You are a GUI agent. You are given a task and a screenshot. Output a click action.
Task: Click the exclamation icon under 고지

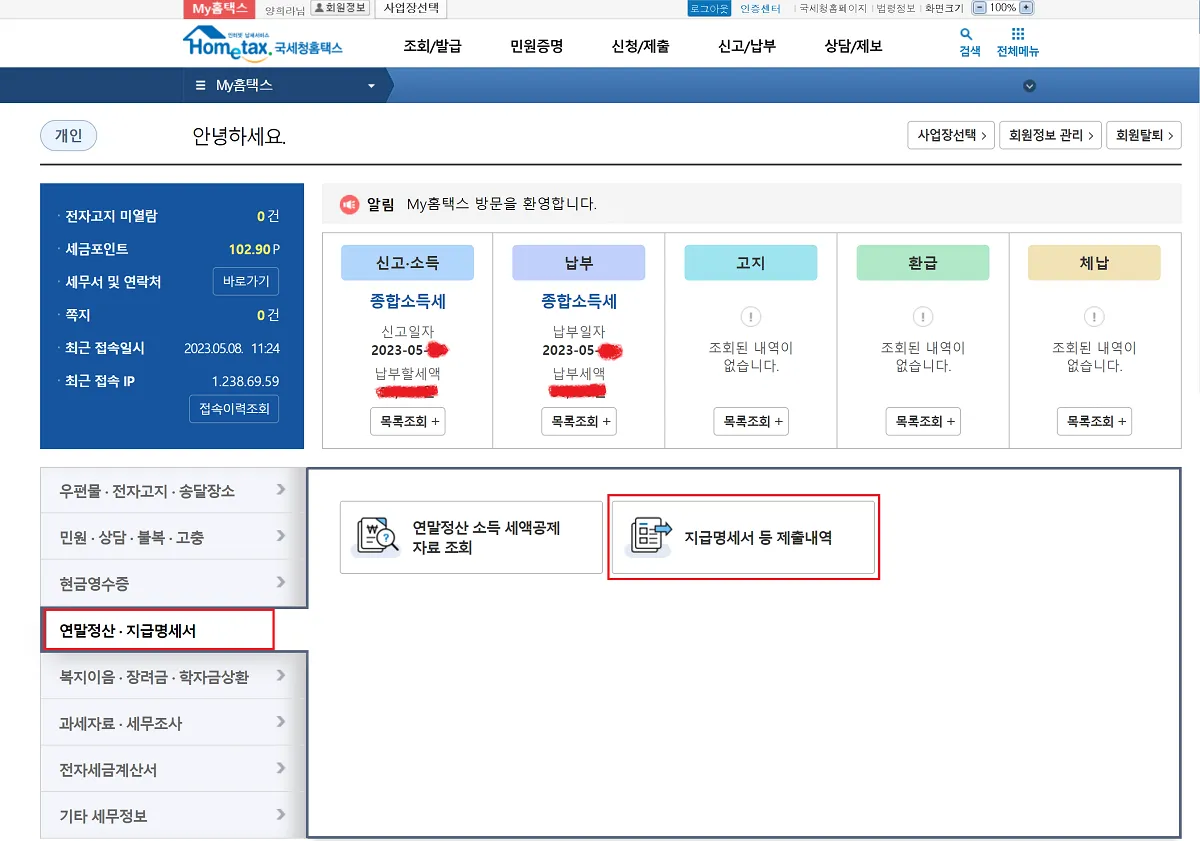(x=750, y=318)
